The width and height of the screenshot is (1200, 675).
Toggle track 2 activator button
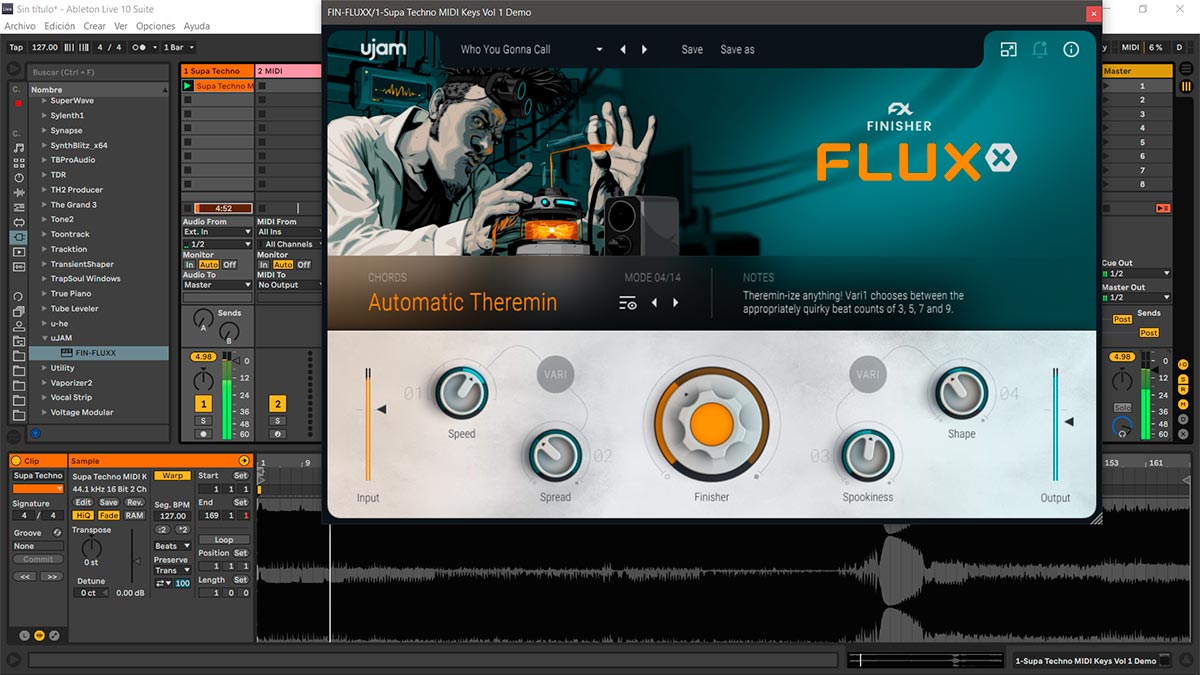(x=277, y=404)
